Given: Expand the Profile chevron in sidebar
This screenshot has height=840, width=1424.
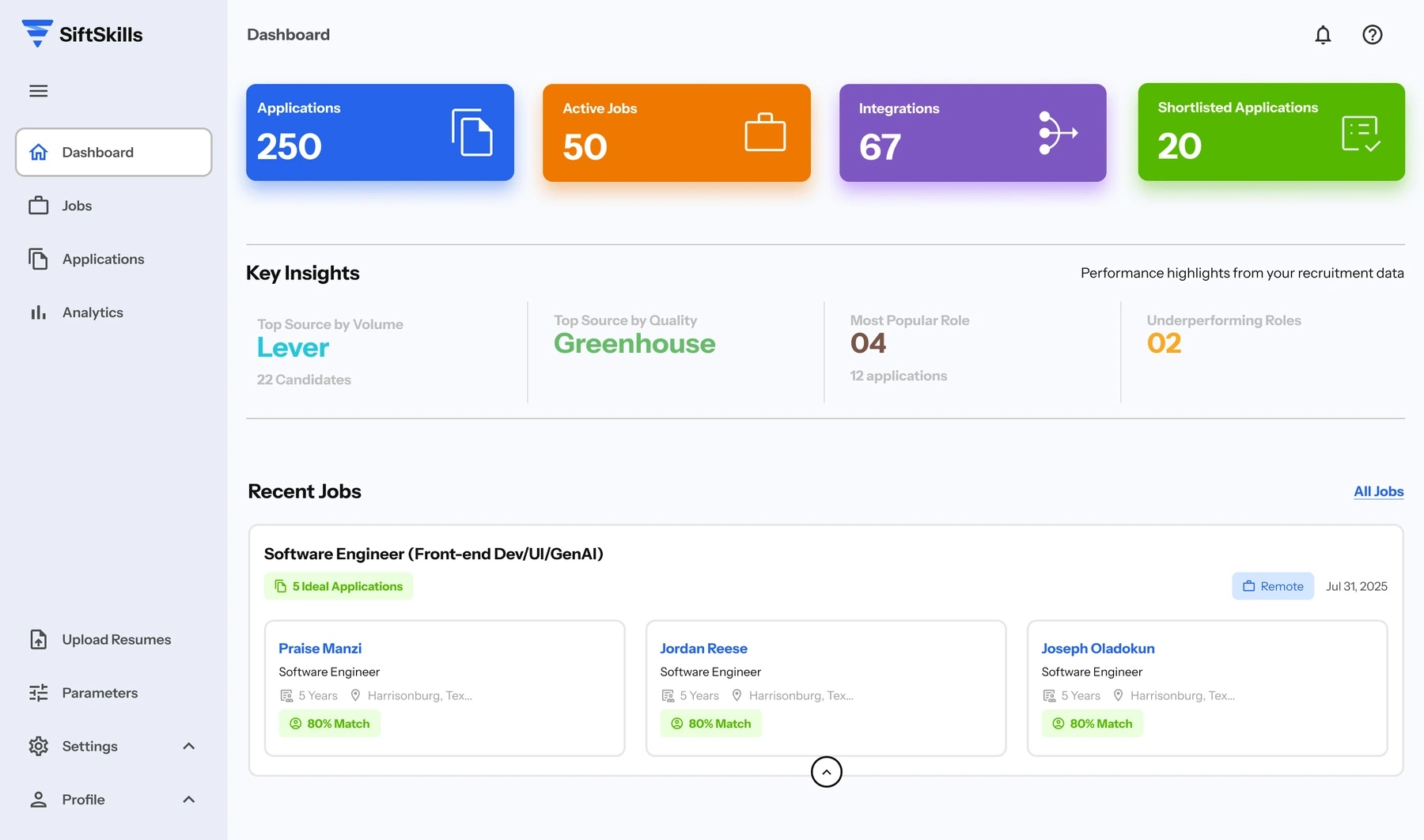Looking at the screenshot, I should pos(188,800).
